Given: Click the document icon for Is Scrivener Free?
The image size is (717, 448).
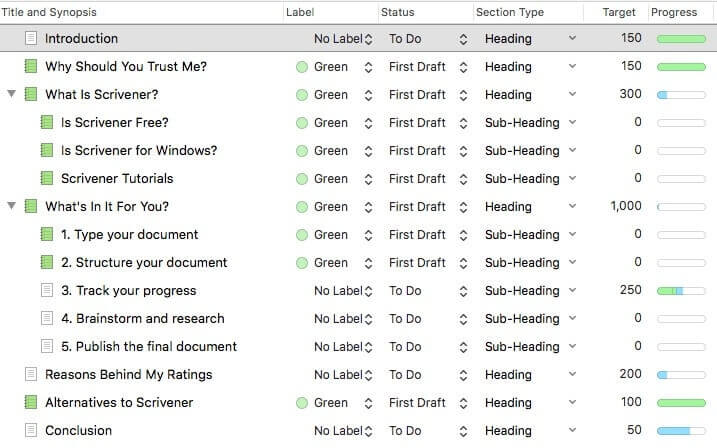Looking at the screenshot, I should (x=47, y=122).
